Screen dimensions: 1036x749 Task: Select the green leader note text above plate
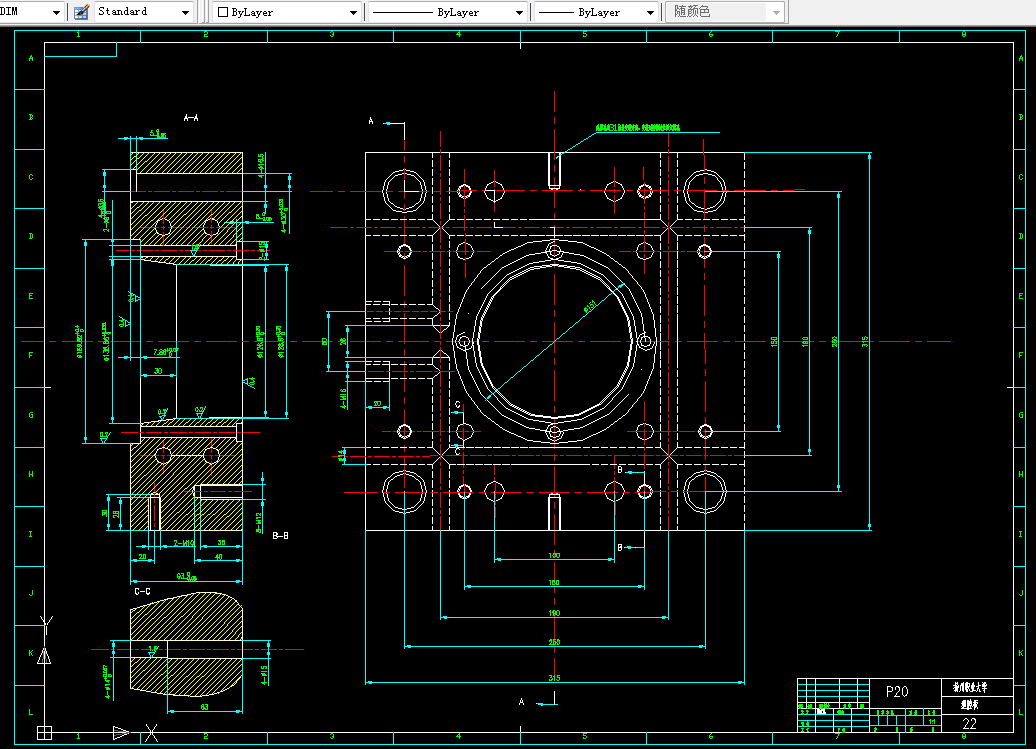click(638, 127)
